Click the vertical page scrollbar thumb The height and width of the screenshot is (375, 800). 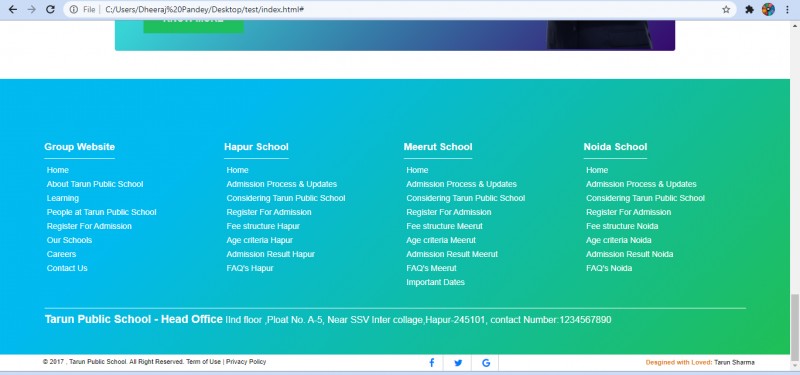tap(795, 327)
